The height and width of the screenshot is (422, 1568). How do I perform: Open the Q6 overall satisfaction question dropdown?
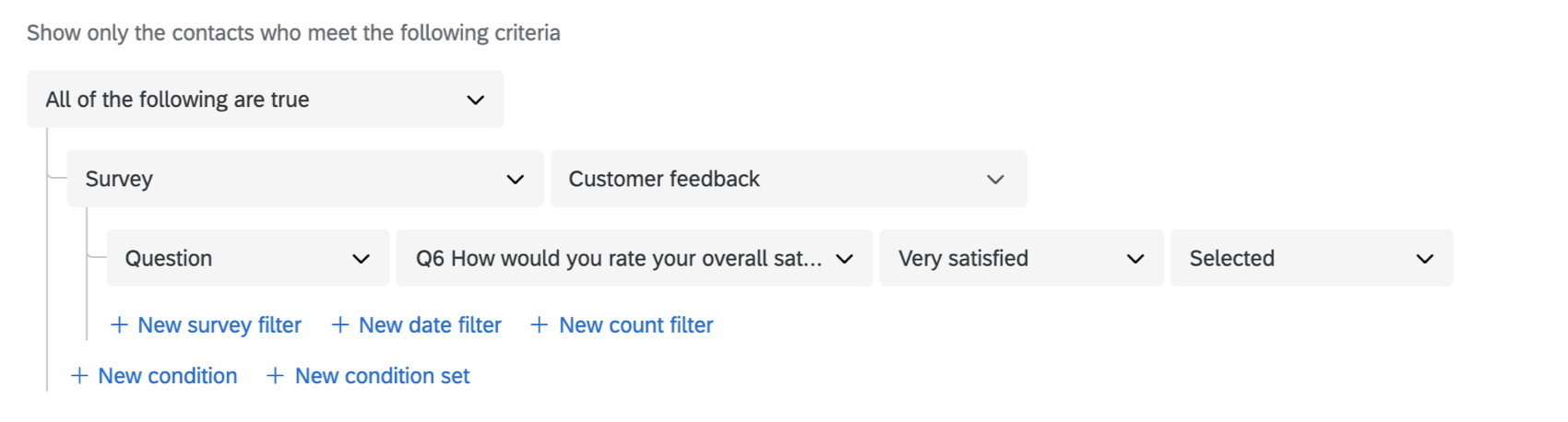click(634, 259)
